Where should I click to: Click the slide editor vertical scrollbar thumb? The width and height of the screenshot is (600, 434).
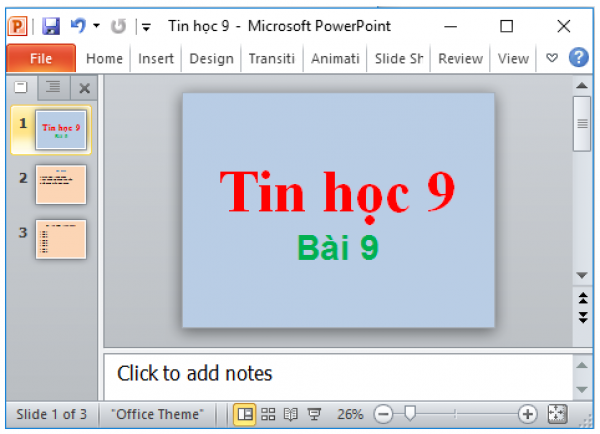(582, 124)
